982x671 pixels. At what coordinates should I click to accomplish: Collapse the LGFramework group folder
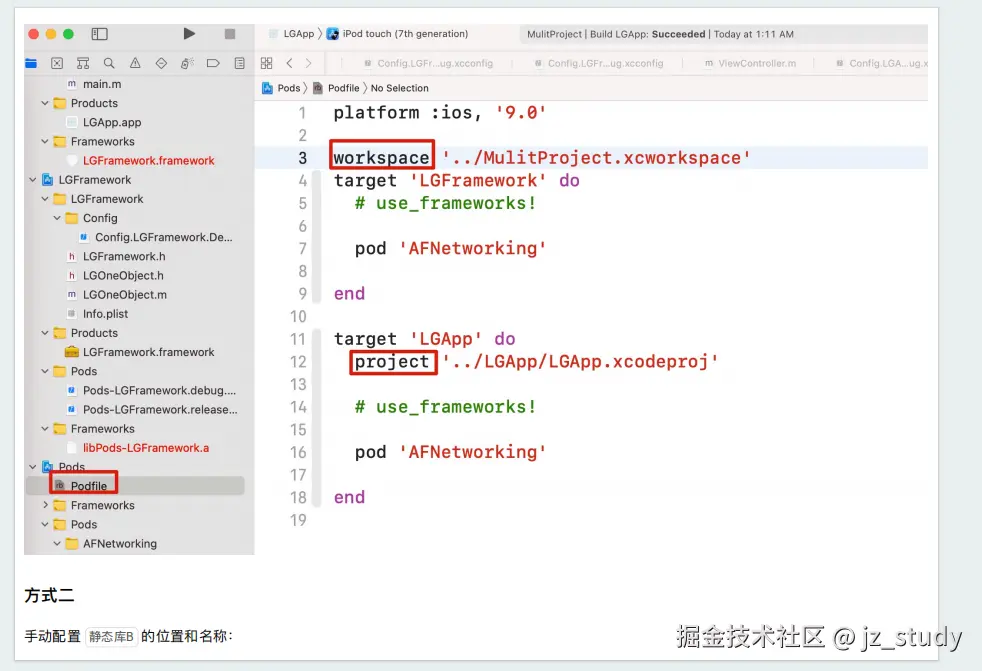coord(44,199)
